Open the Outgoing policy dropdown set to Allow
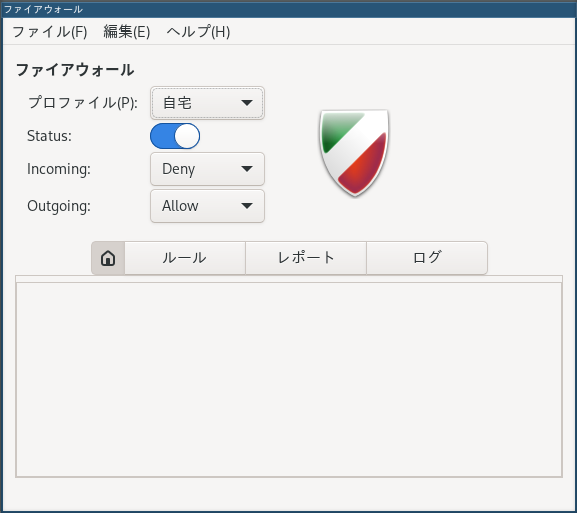Viewport: 577px width, 513px height. pos(207,206)
